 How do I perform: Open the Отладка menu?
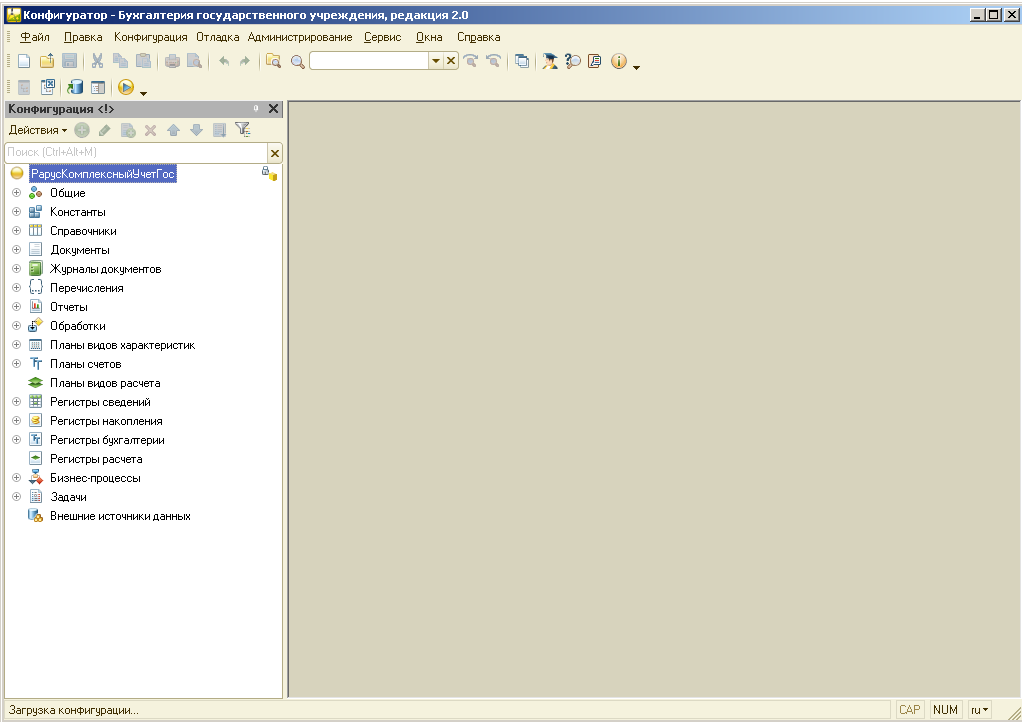pos(218,37)
